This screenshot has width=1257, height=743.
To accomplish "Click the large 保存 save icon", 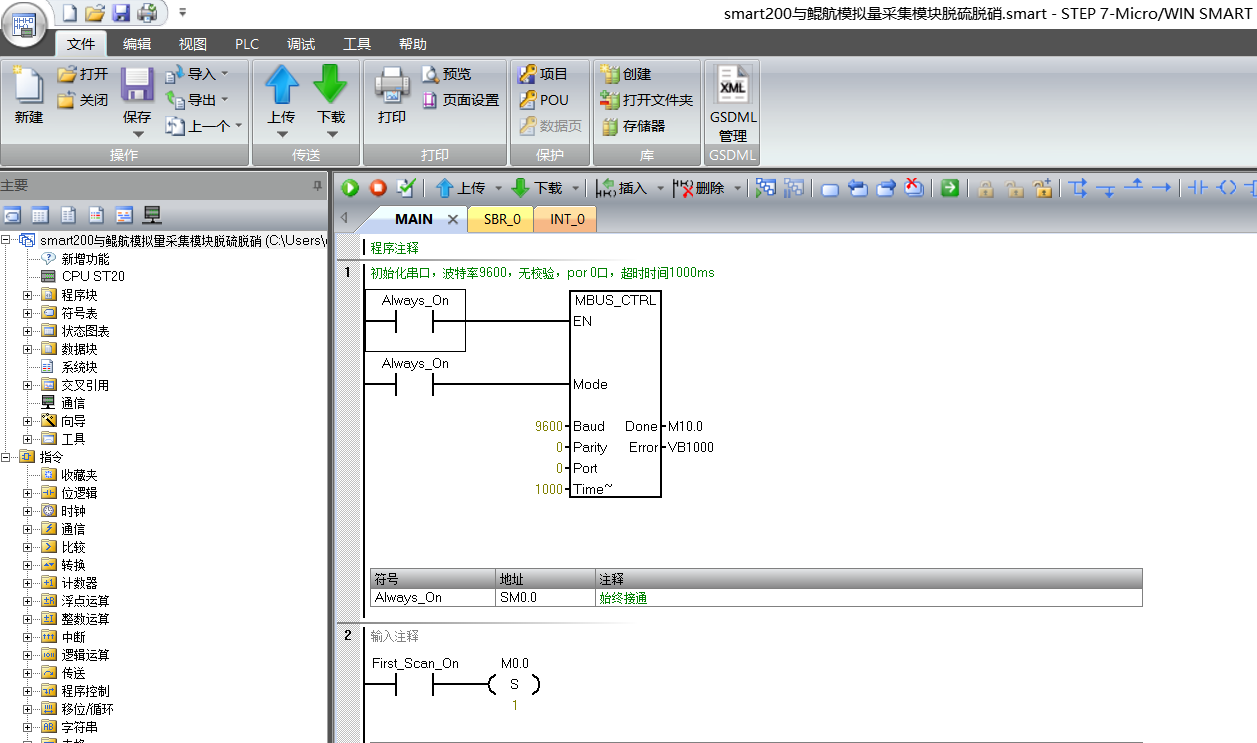I will click(137, 84).
